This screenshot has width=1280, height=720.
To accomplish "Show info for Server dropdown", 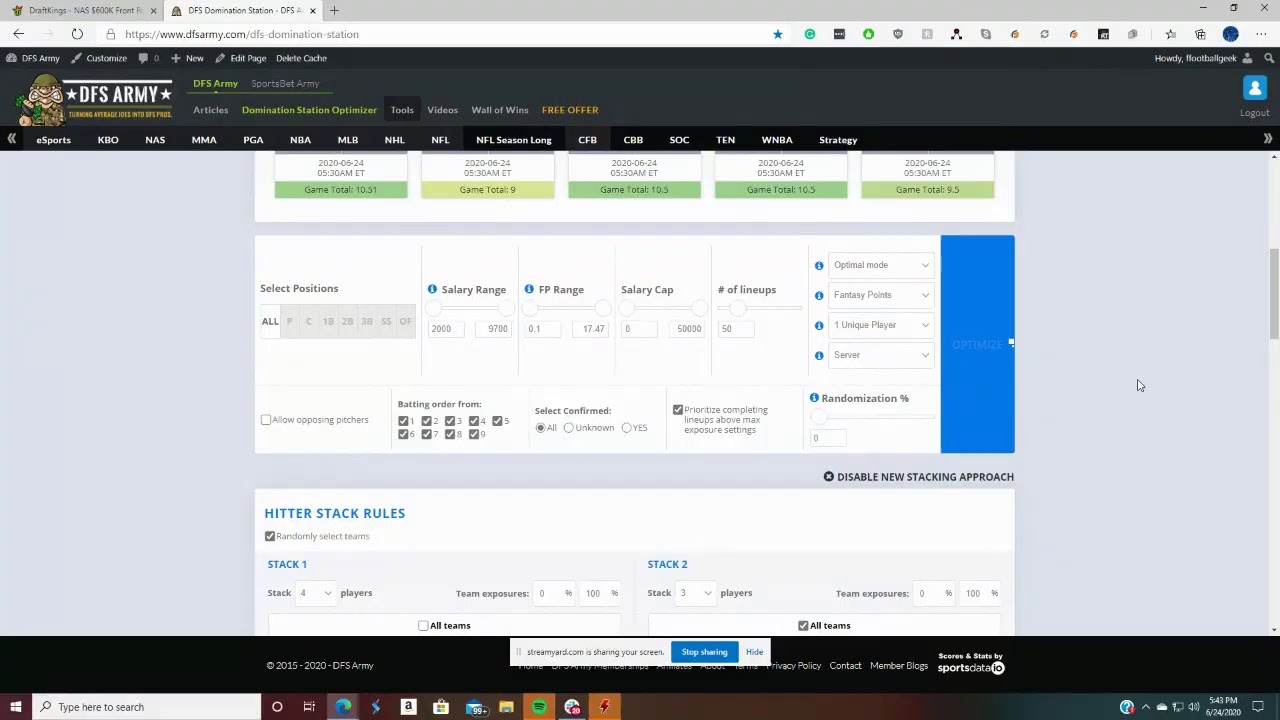I will (x=819, y=355).
